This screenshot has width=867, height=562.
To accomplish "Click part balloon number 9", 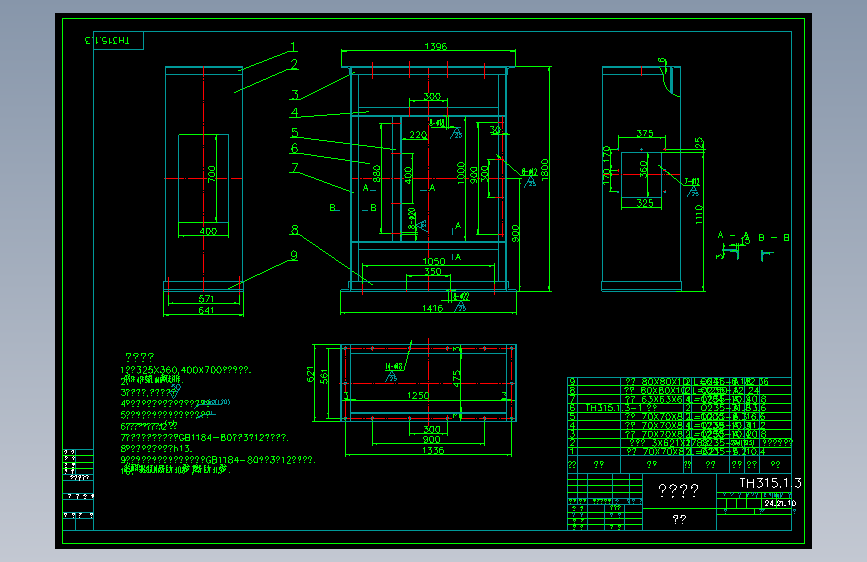I will [x=294, y=255].
